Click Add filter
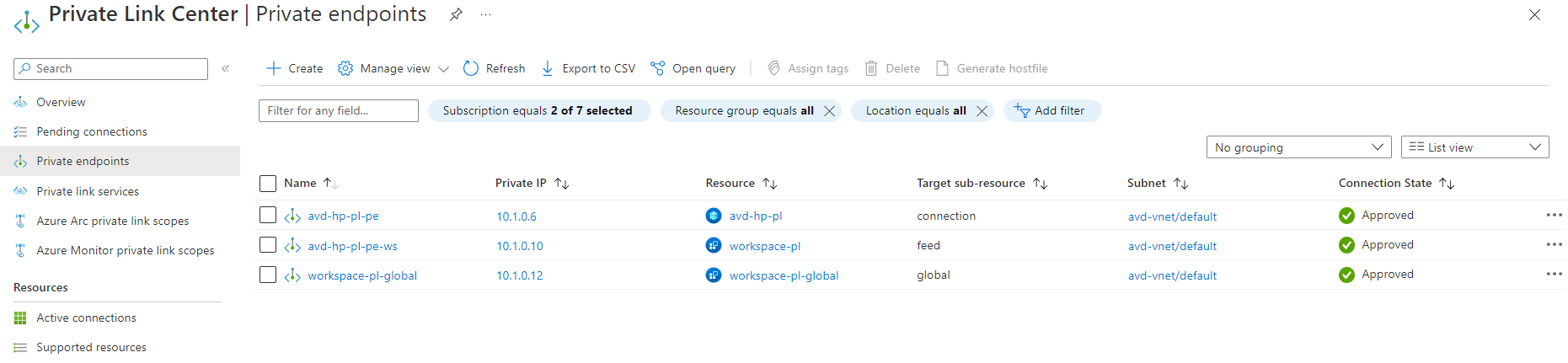Viewport: 1568px width, 363px height. [1052, 110]
